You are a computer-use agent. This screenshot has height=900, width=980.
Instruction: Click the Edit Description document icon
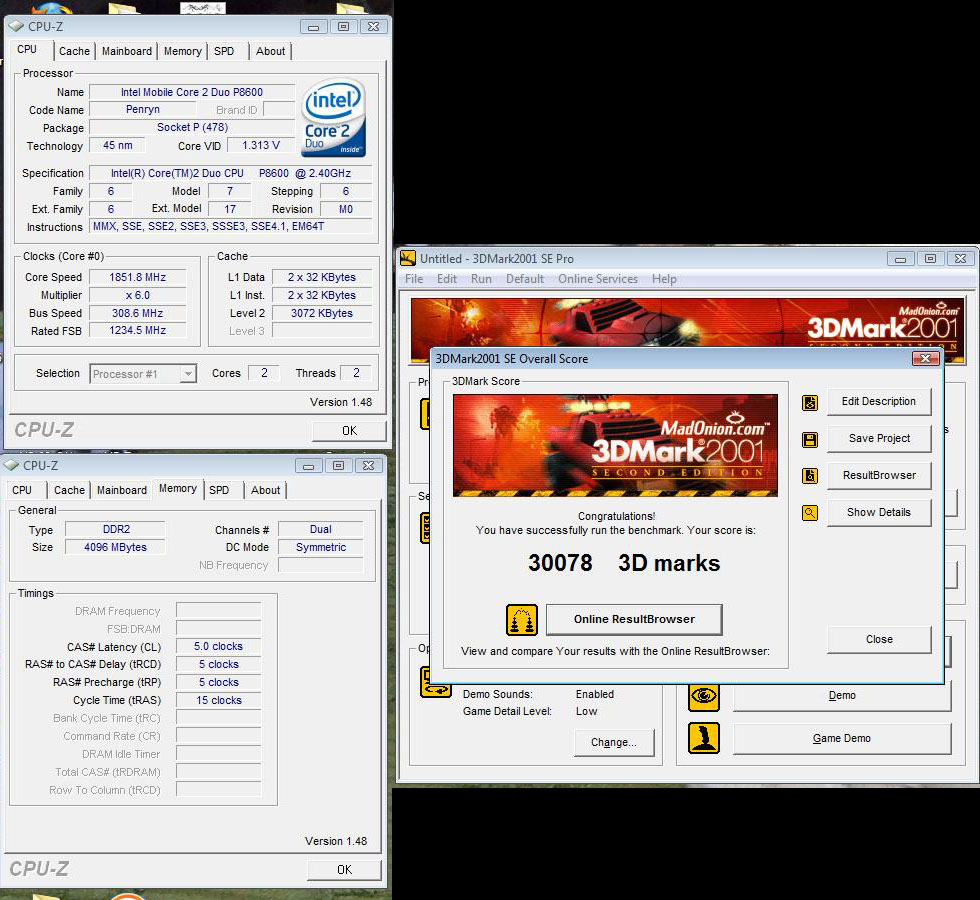point(810,402)
